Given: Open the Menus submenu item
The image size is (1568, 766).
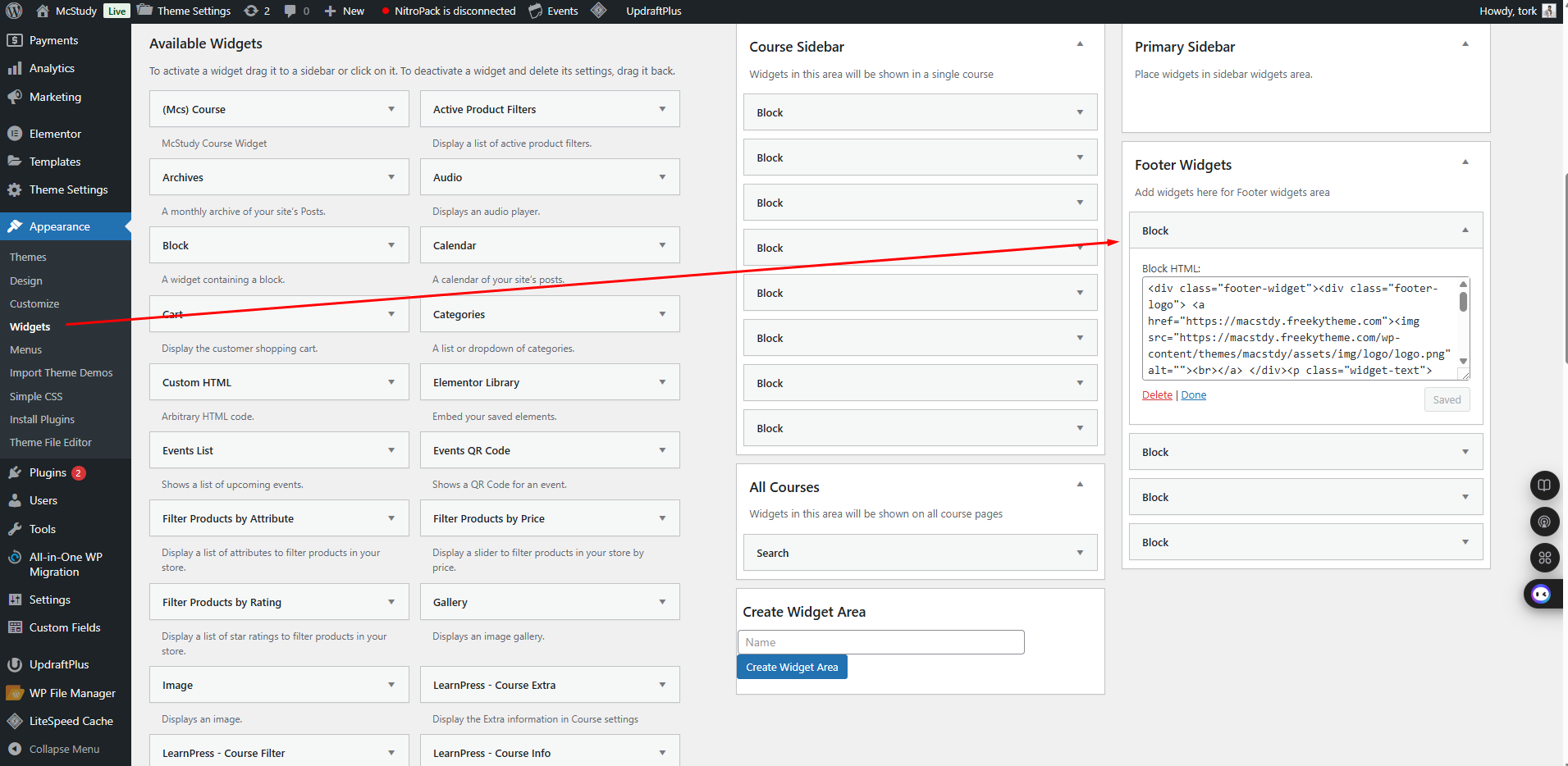Looking at the screenshot, I should (x=25, y=349).
